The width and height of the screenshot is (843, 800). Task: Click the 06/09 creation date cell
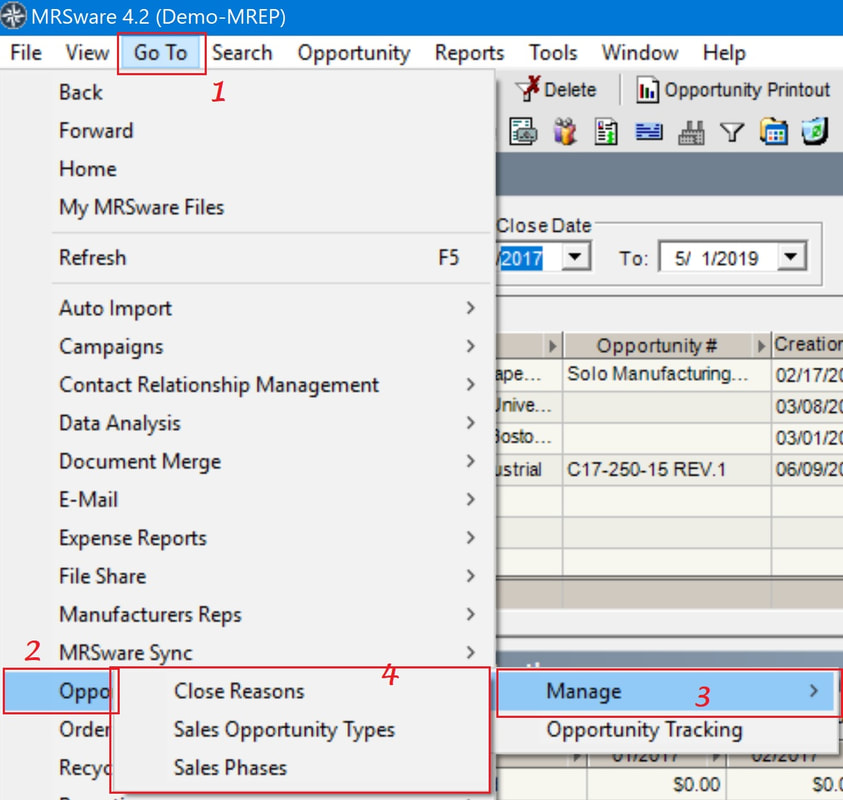[x=808, y=470]
